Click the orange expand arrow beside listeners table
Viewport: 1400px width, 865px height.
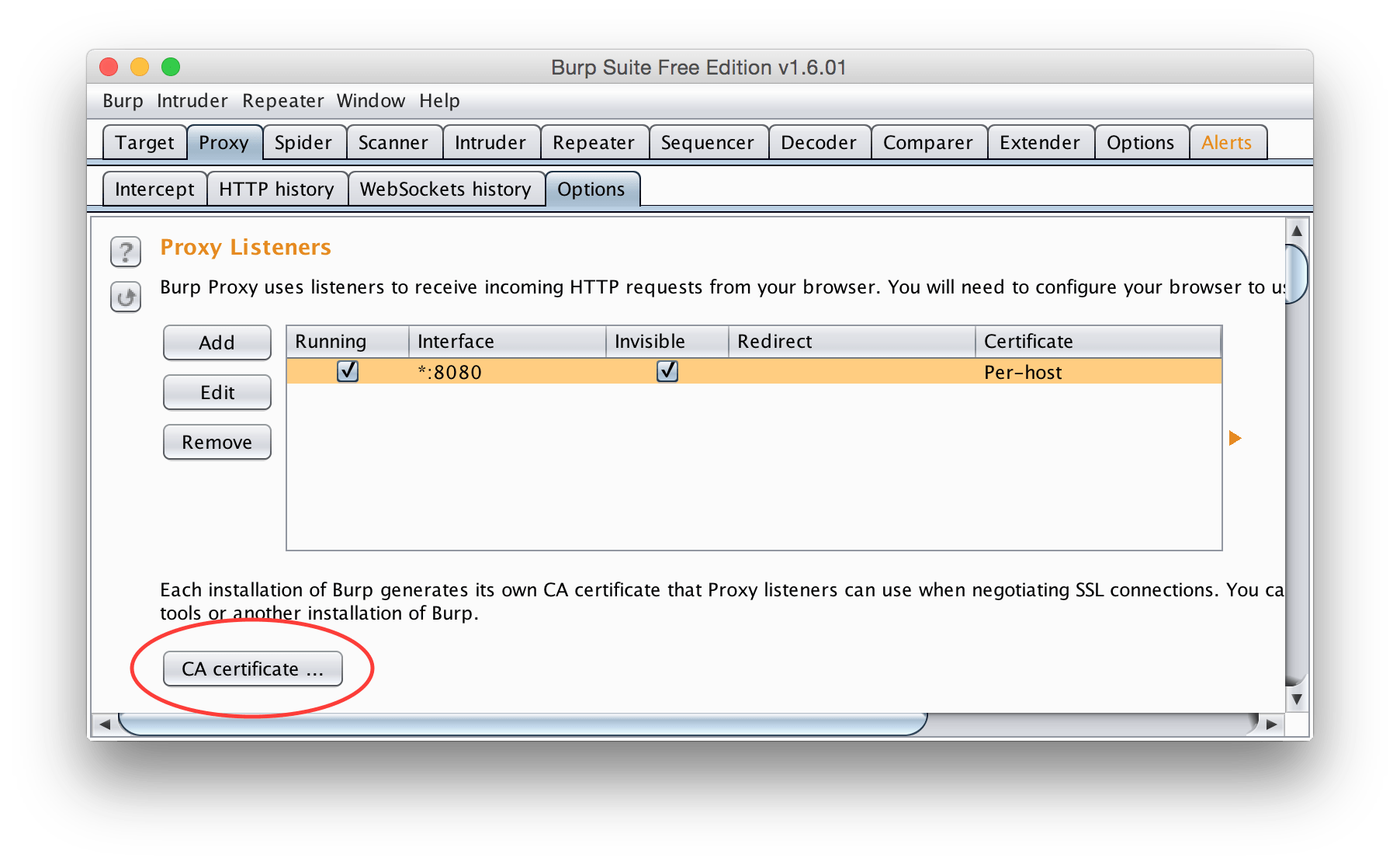(1235, 438)
